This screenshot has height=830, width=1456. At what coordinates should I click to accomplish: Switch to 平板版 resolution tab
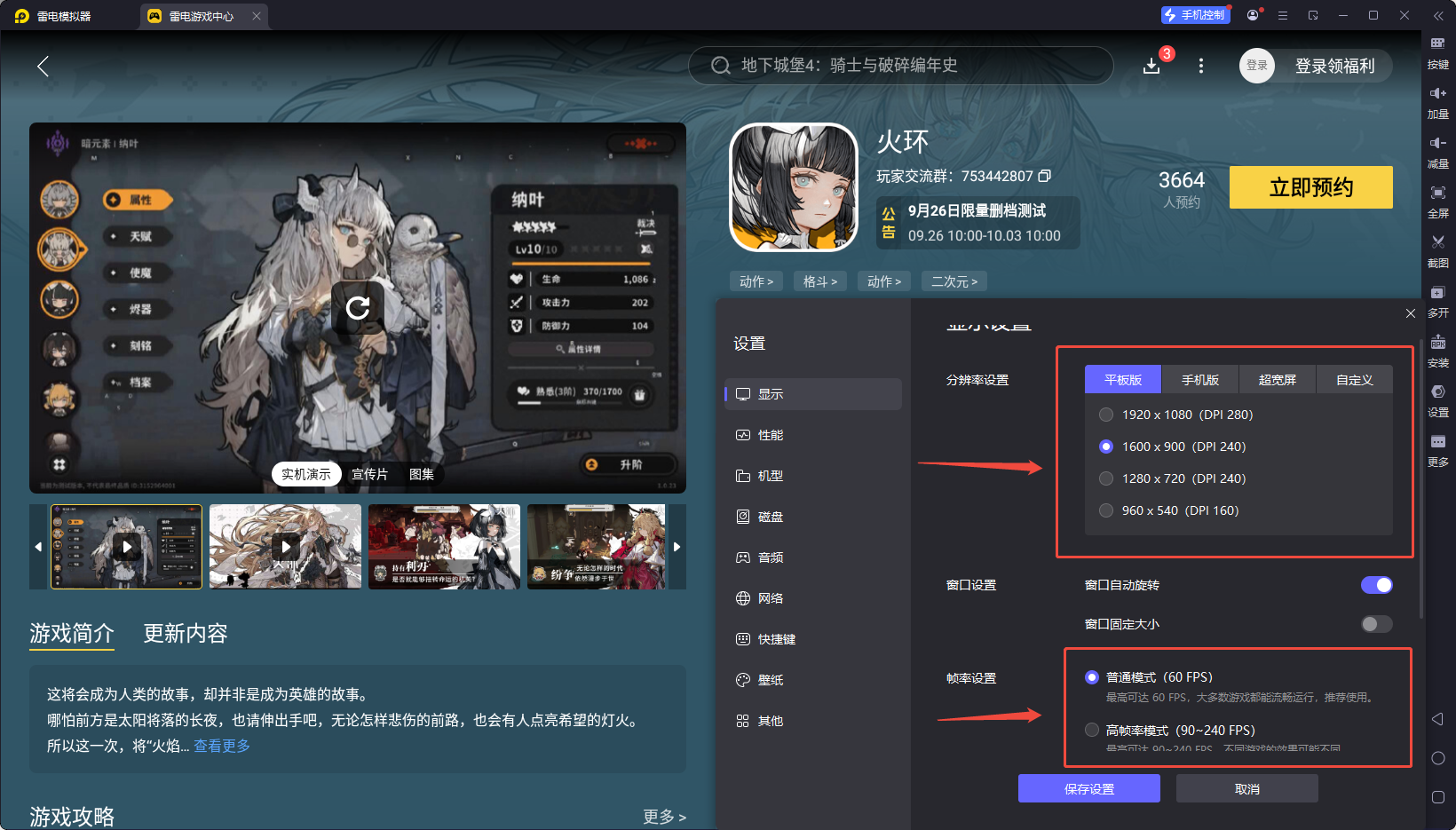click(x=1123, y=380)
